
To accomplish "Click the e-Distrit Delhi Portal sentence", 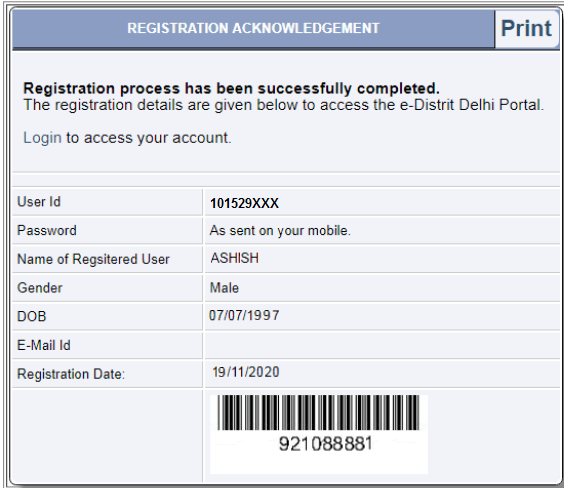I will pyautogui.click(x=283, y=105).
